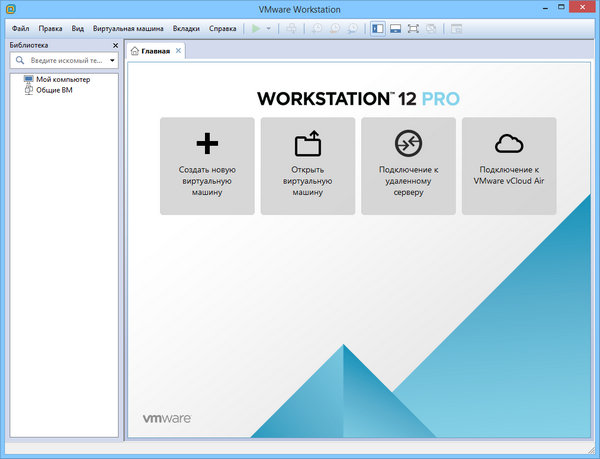Viewport: 600px width, 459px height.
Task: Close the Главная tab
Action: [x=178, y=50]
